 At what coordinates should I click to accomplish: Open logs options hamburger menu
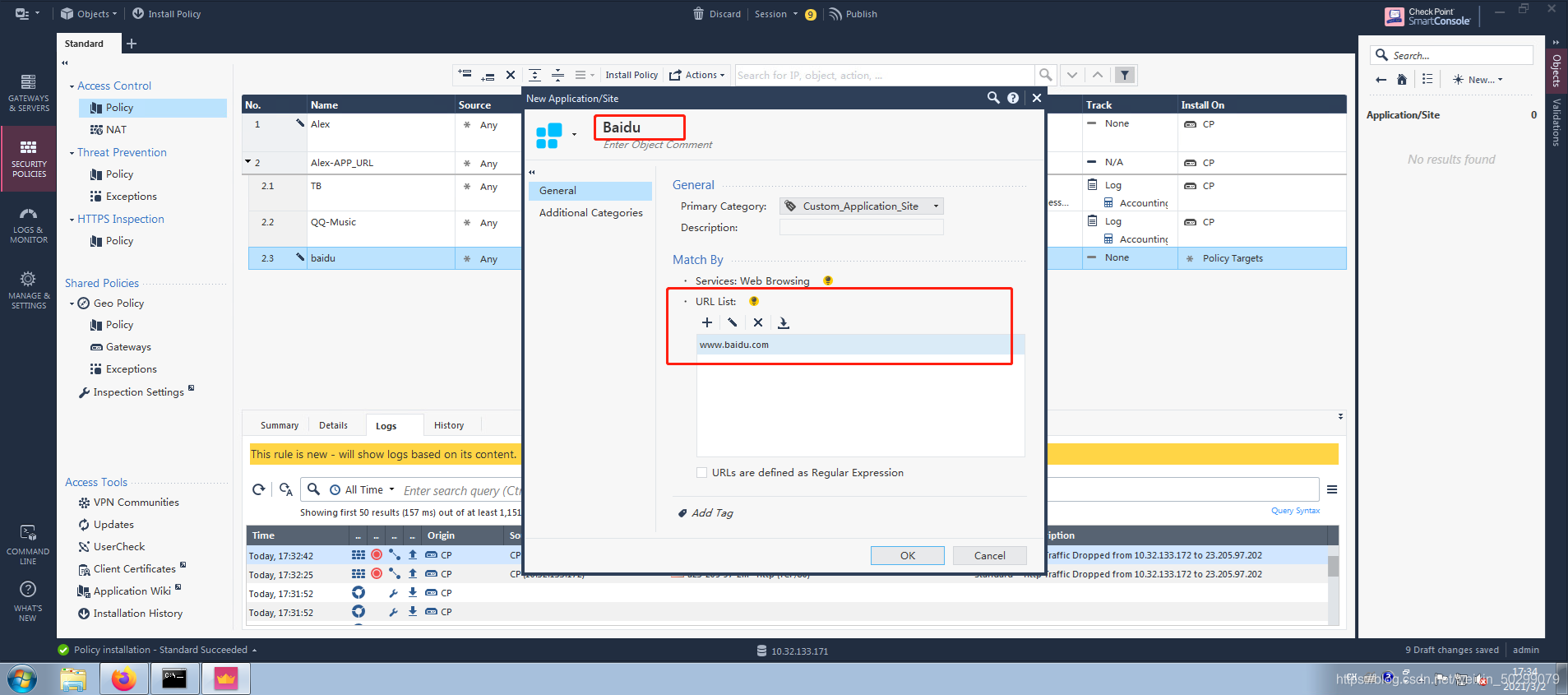(x=1332, y=489)
